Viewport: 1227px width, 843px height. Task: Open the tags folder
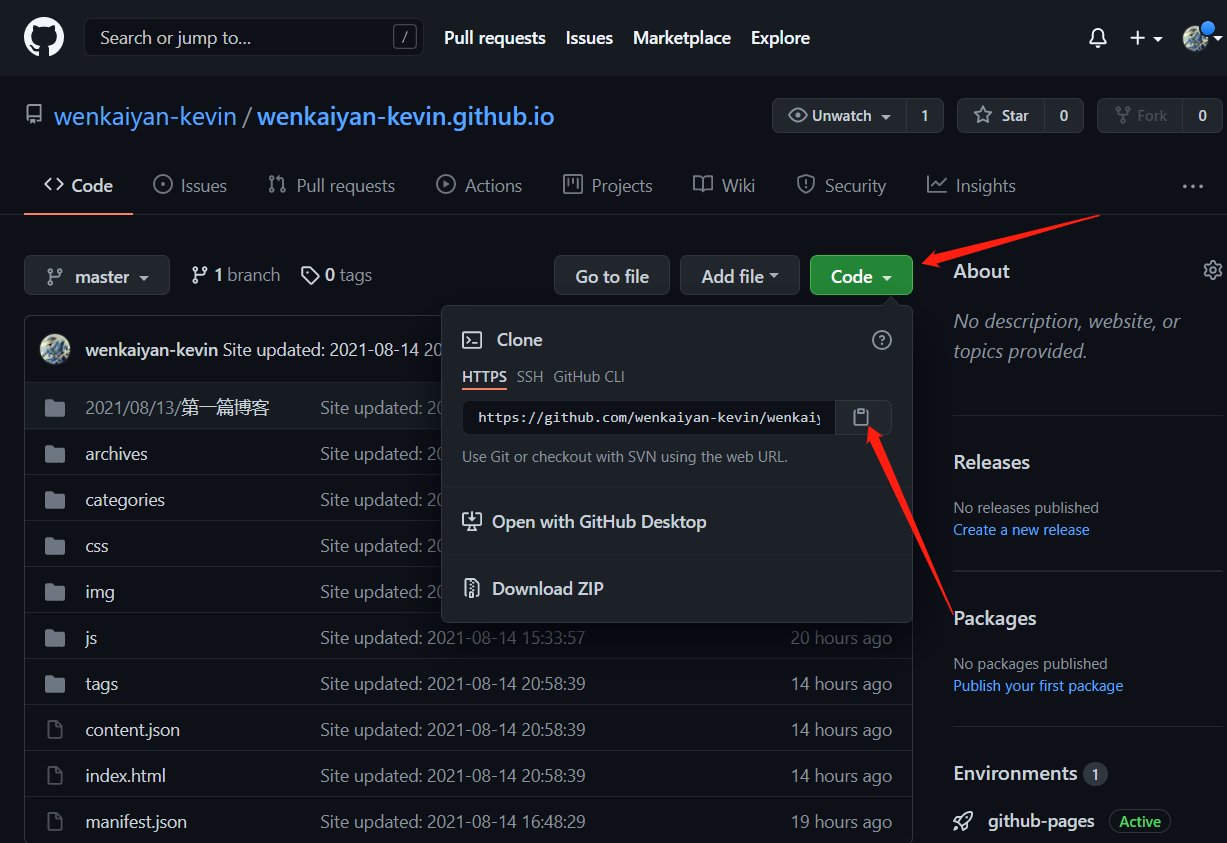(102, 684)
